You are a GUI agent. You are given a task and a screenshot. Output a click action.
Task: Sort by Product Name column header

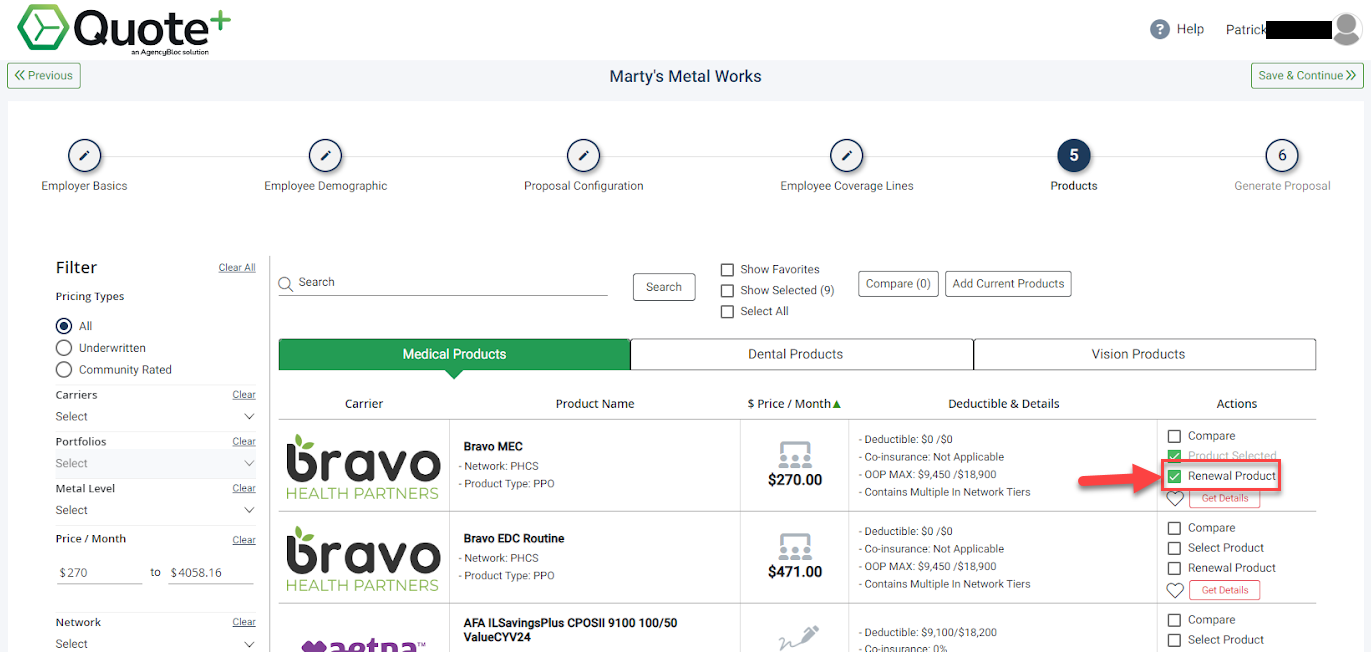point(595,404)
